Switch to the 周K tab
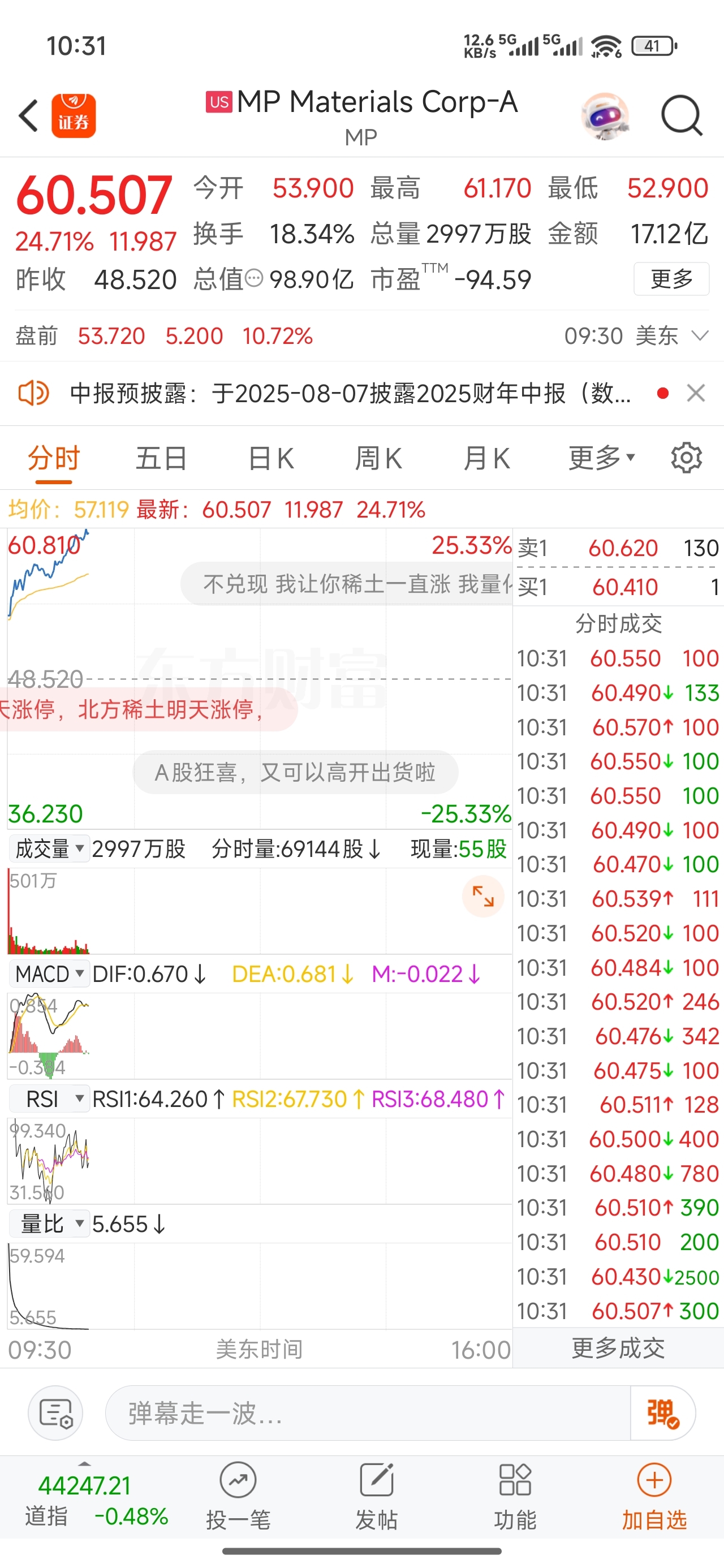This screenshot has width=724, height=1568. click(378, 458)
